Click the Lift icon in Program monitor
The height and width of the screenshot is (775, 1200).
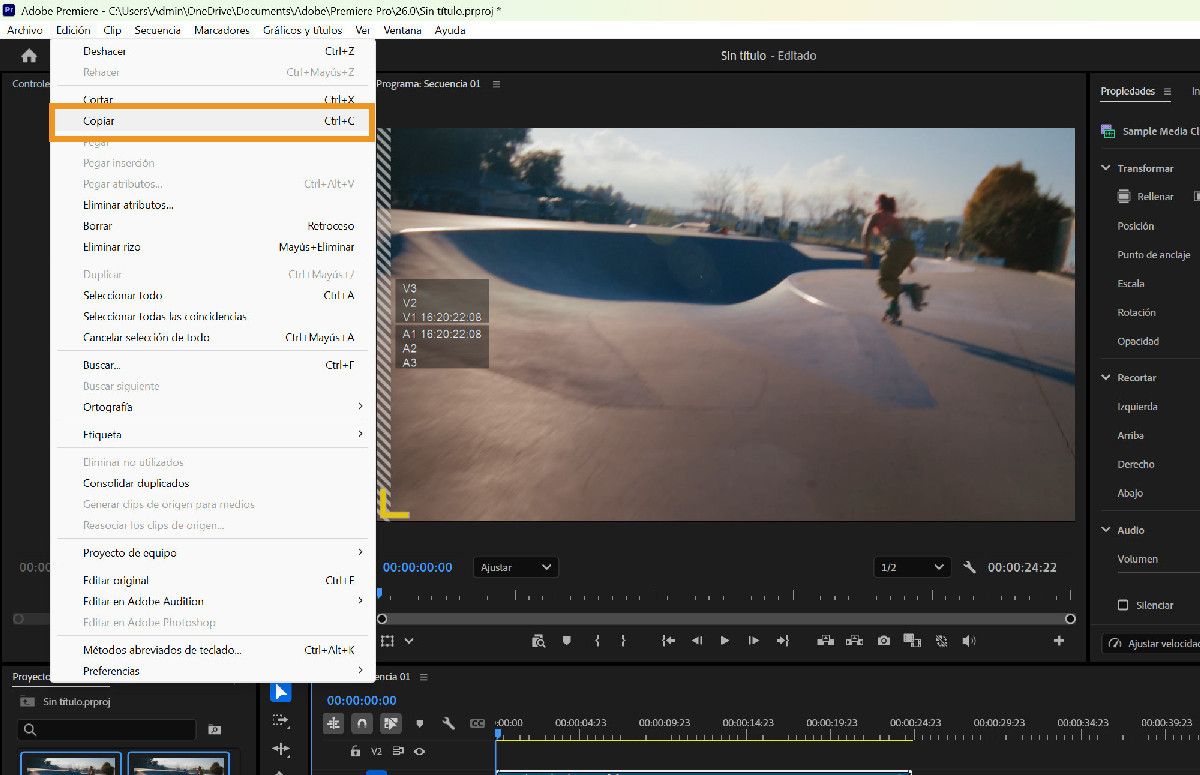[x=826, y=641]
